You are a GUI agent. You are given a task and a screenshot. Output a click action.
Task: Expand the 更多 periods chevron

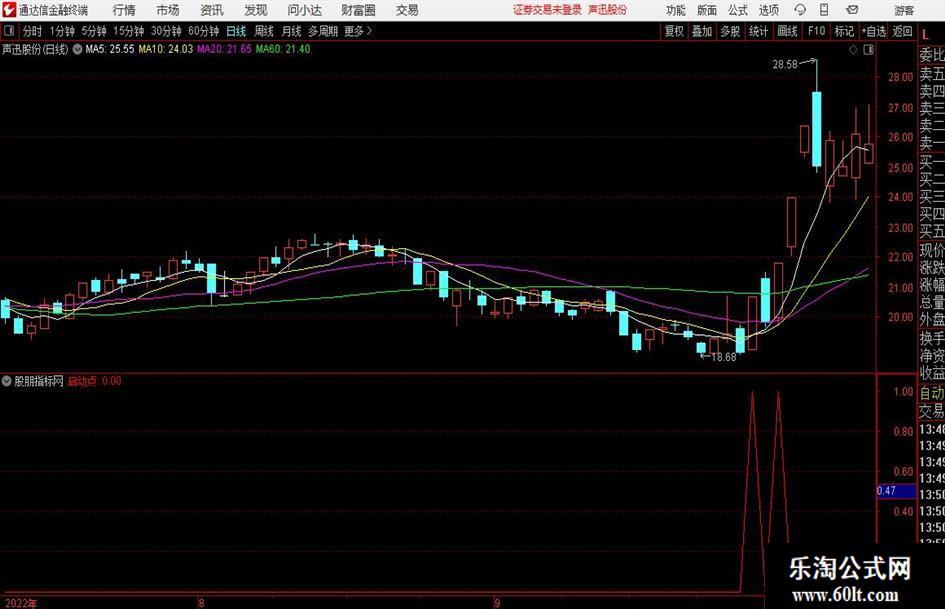click(x=369, y=31)
